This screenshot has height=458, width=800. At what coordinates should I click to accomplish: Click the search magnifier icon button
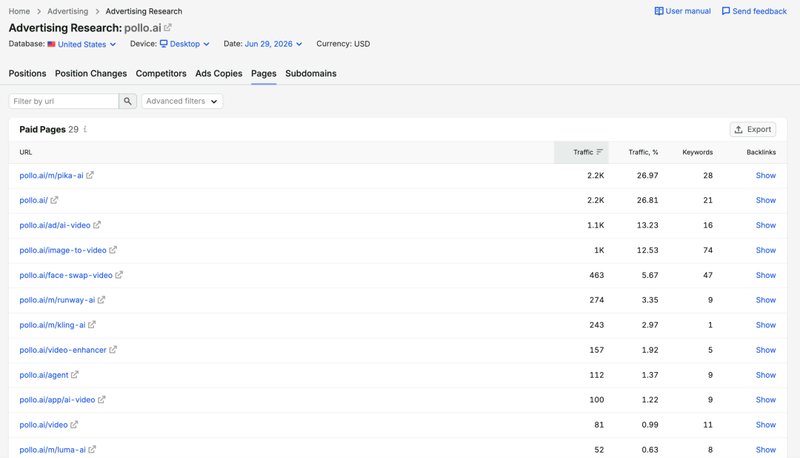coord(128,101)
